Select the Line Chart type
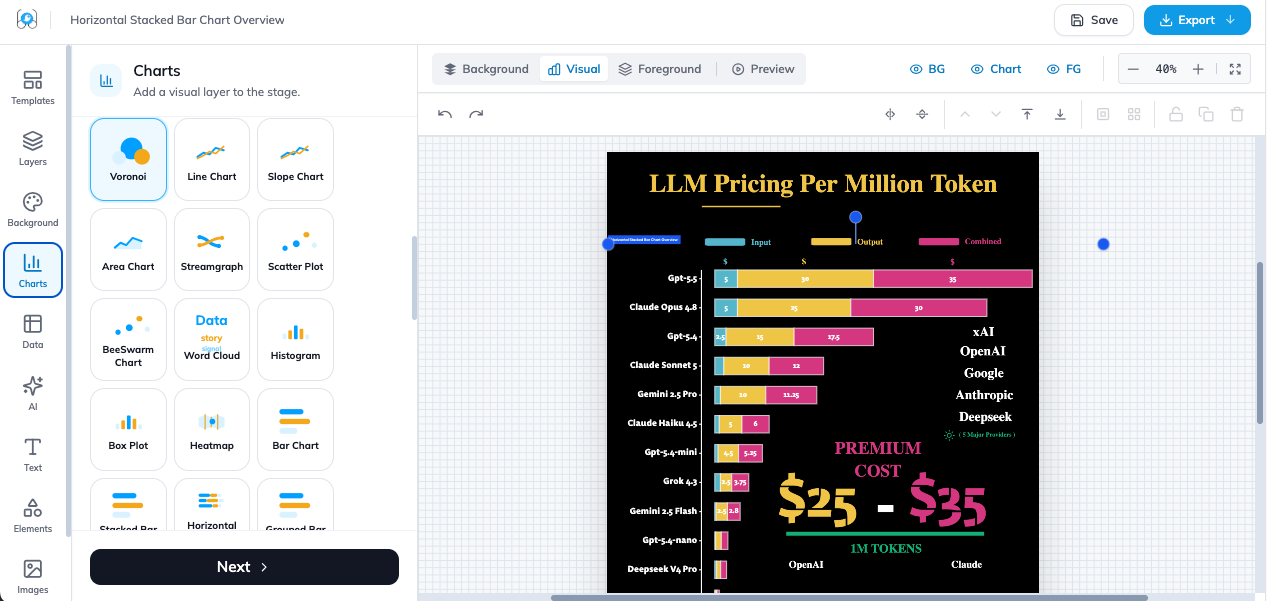The height and width of the screenshot is (601, 1267). 212,159
